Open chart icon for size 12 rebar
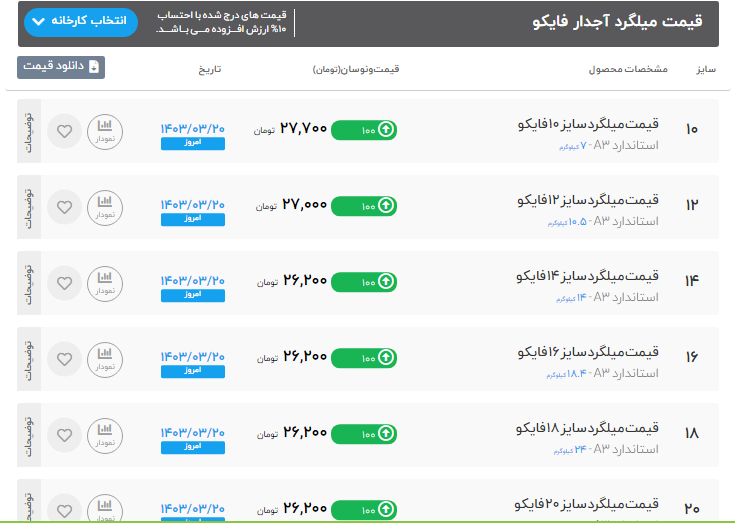 105,206
